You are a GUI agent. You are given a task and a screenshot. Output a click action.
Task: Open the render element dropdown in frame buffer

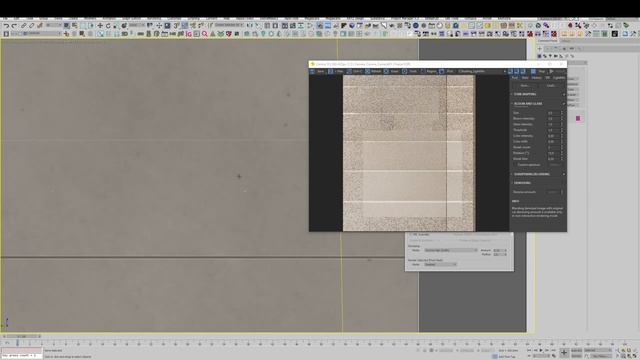[x=482, y=71]
